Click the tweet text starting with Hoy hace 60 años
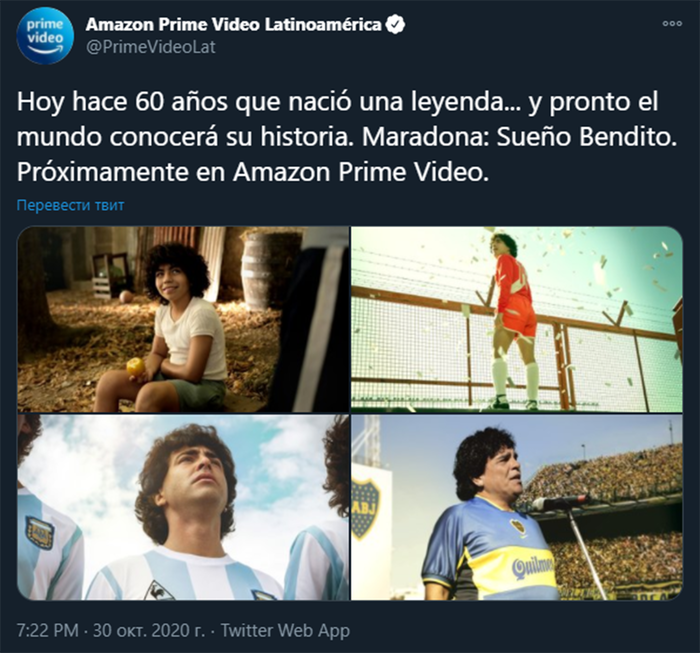Image resolution: width=700 pixels, height=653 pixels. point(347,137)
